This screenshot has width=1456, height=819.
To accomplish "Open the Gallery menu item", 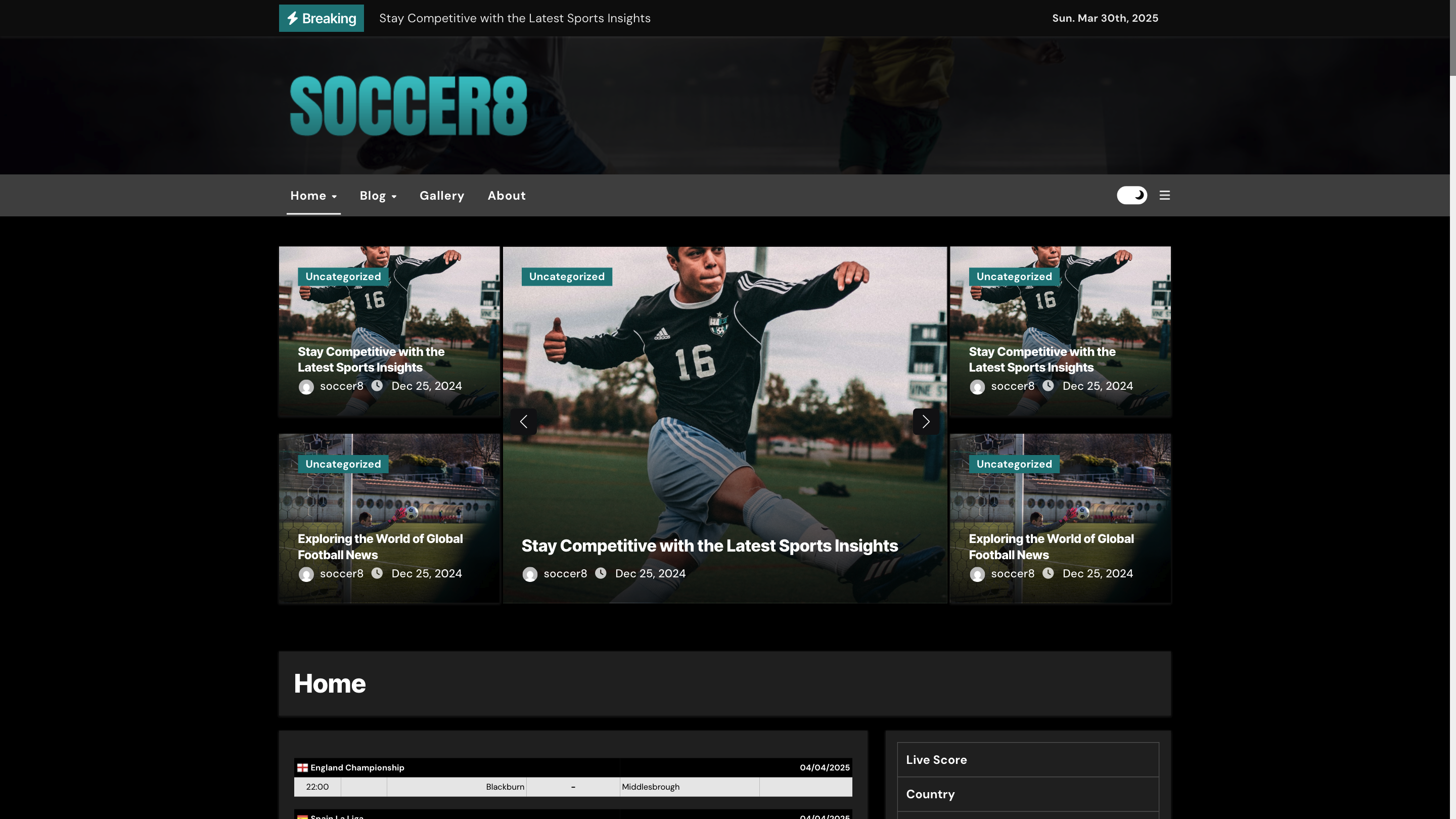I will coord(441,196).
